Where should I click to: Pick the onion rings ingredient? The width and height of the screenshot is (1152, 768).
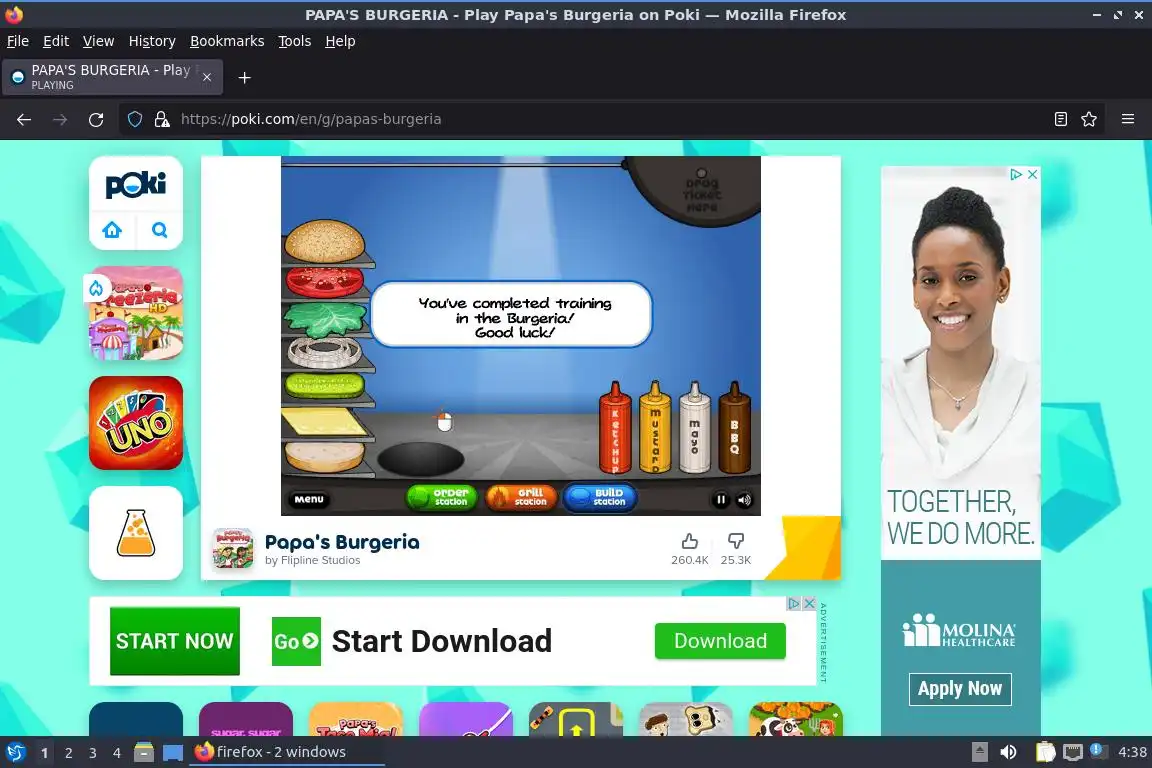point(325,353)
